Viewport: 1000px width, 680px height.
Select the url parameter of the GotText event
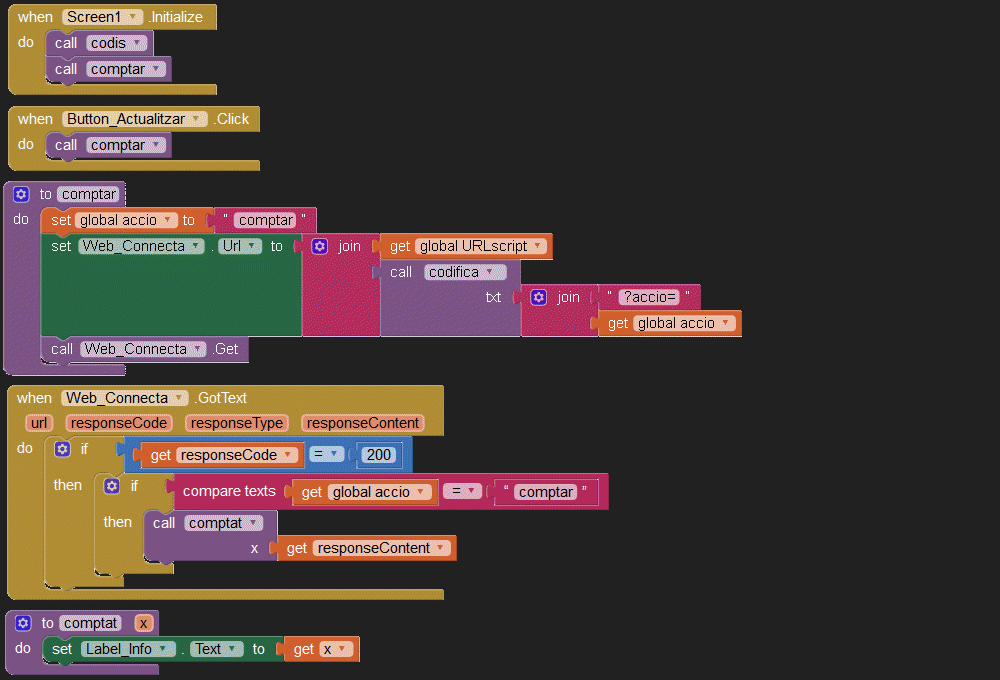(x=39, y=423)
